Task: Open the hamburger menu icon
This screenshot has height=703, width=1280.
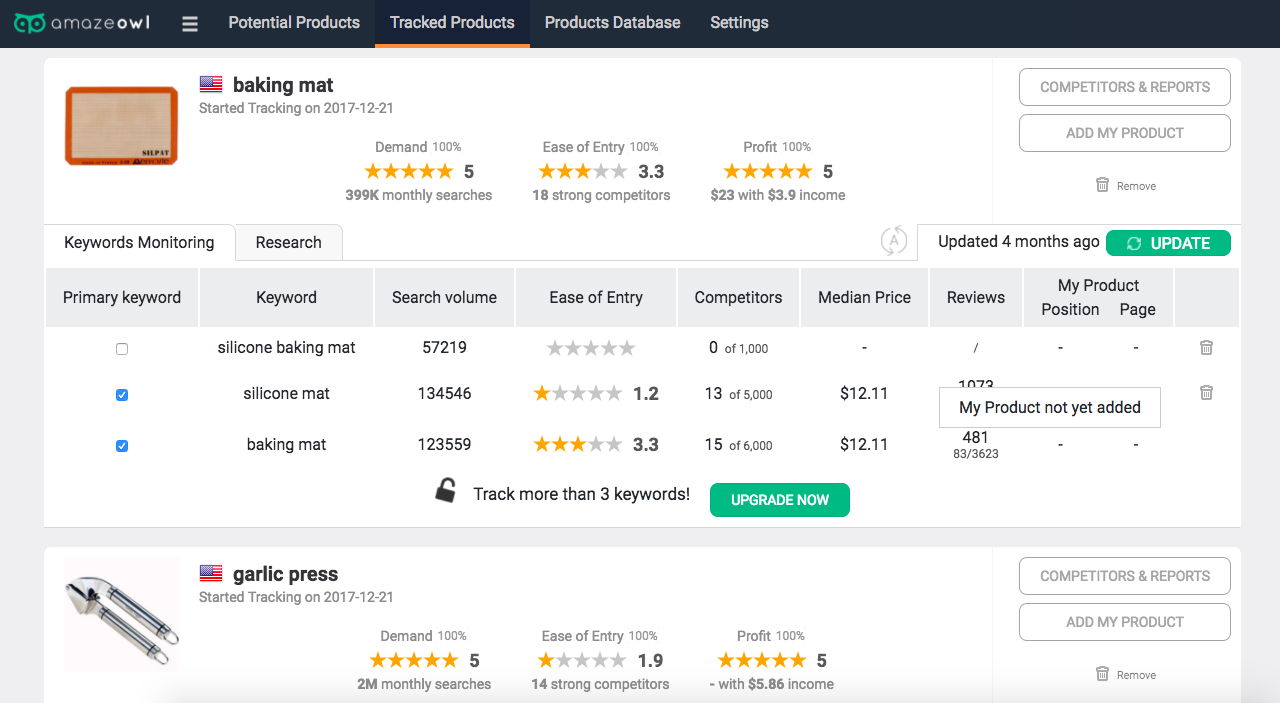Action: 190,24
